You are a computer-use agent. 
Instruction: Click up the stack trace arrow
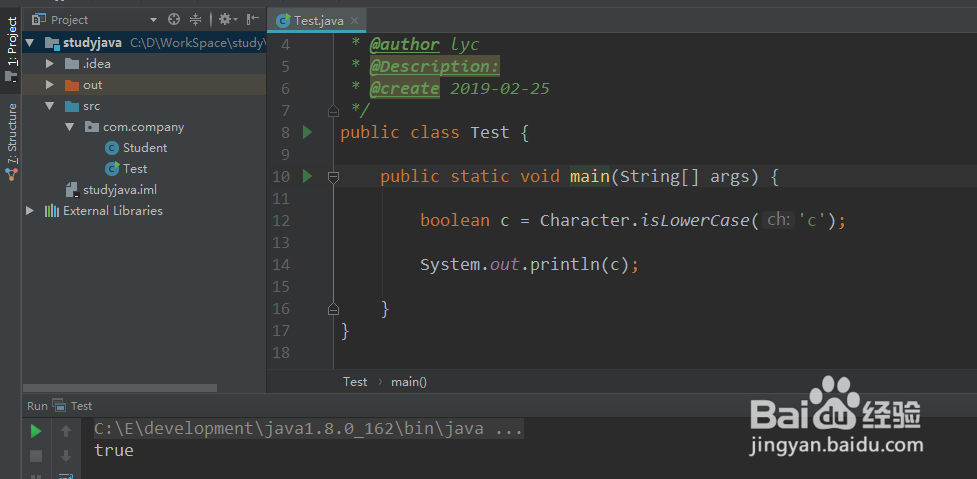pyautogui.click(x=65, y=431)
